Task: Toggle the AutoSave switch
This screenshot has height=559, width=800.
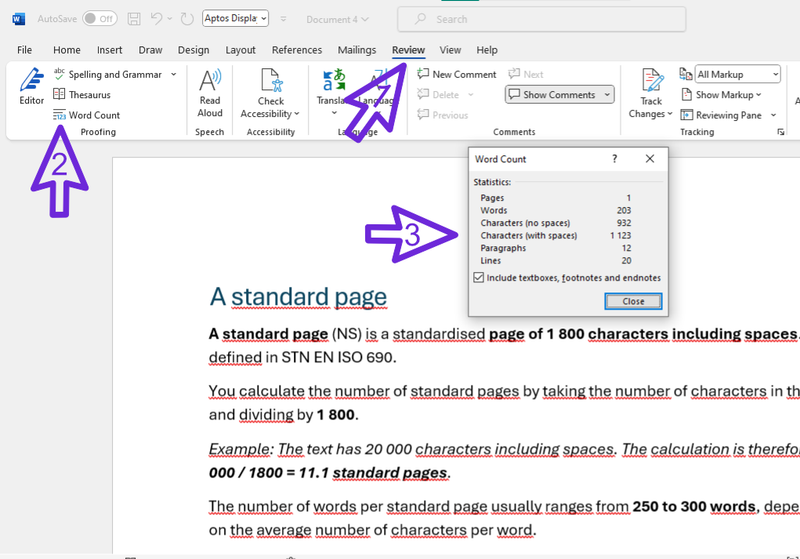Action: tap(99, 19)
